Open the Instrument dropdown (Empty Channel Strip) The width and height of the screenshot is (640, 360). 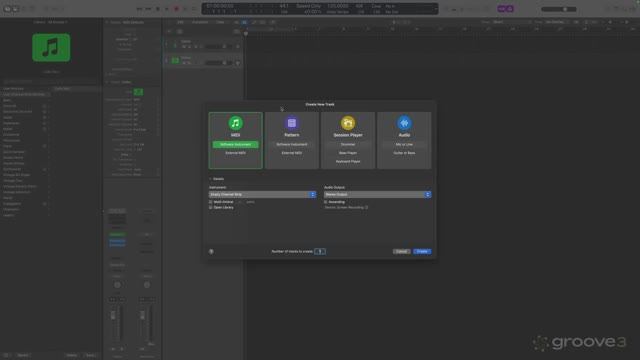[262, 194]
